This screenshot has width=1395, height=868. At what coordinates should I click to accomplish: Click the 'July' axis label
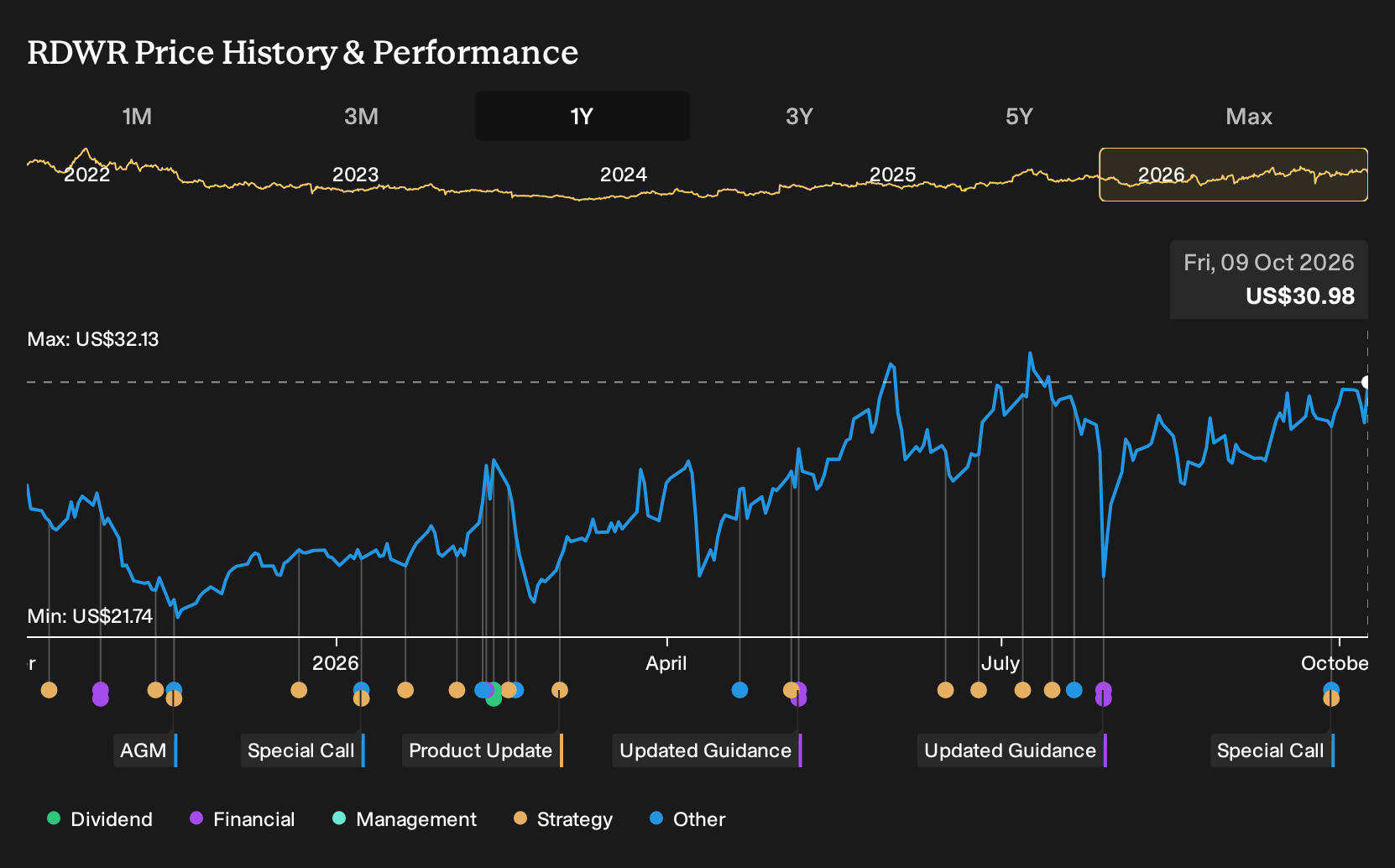pyautogui.click(x=1001, y=663)
